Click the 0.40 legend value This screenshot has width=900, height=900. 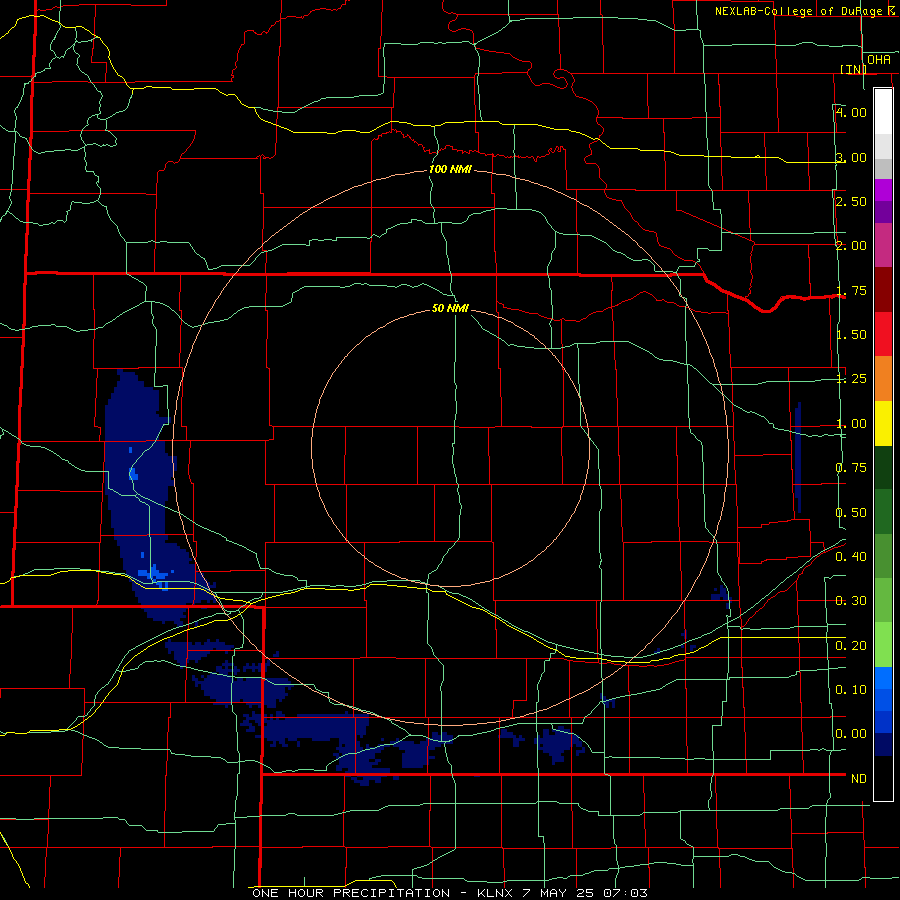851,557
